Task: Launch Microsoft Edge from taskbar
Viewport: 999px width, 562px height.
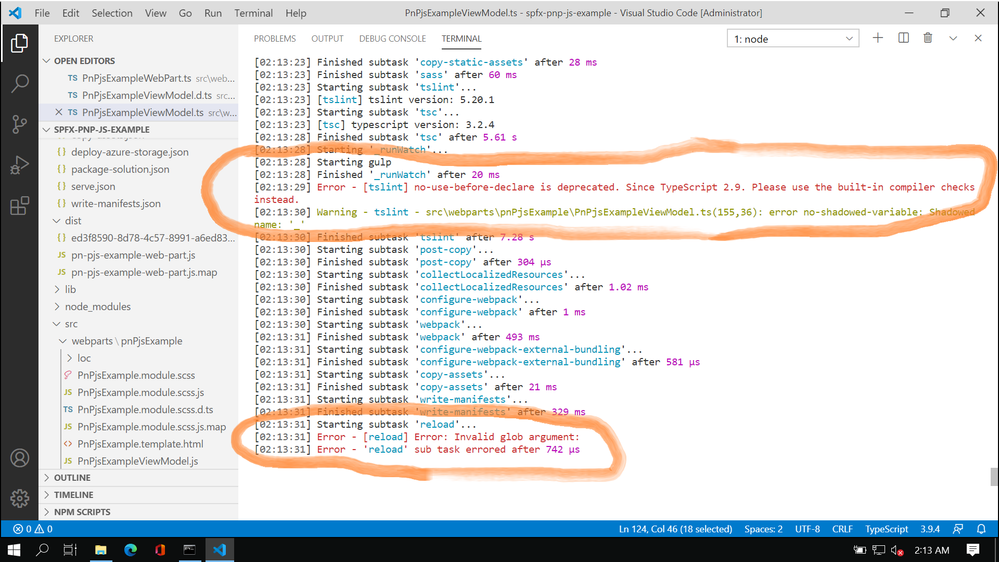Action: 131,550
